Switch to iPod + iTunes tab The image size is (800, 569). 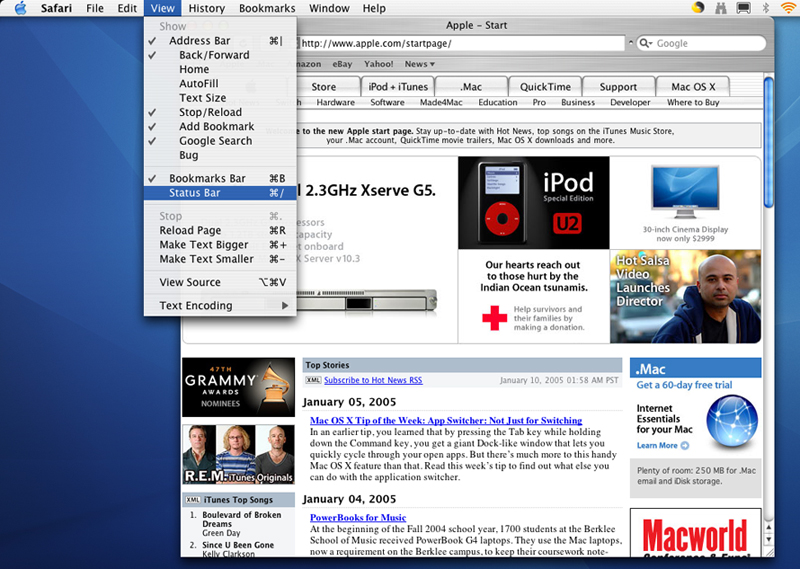click(398, 87)
